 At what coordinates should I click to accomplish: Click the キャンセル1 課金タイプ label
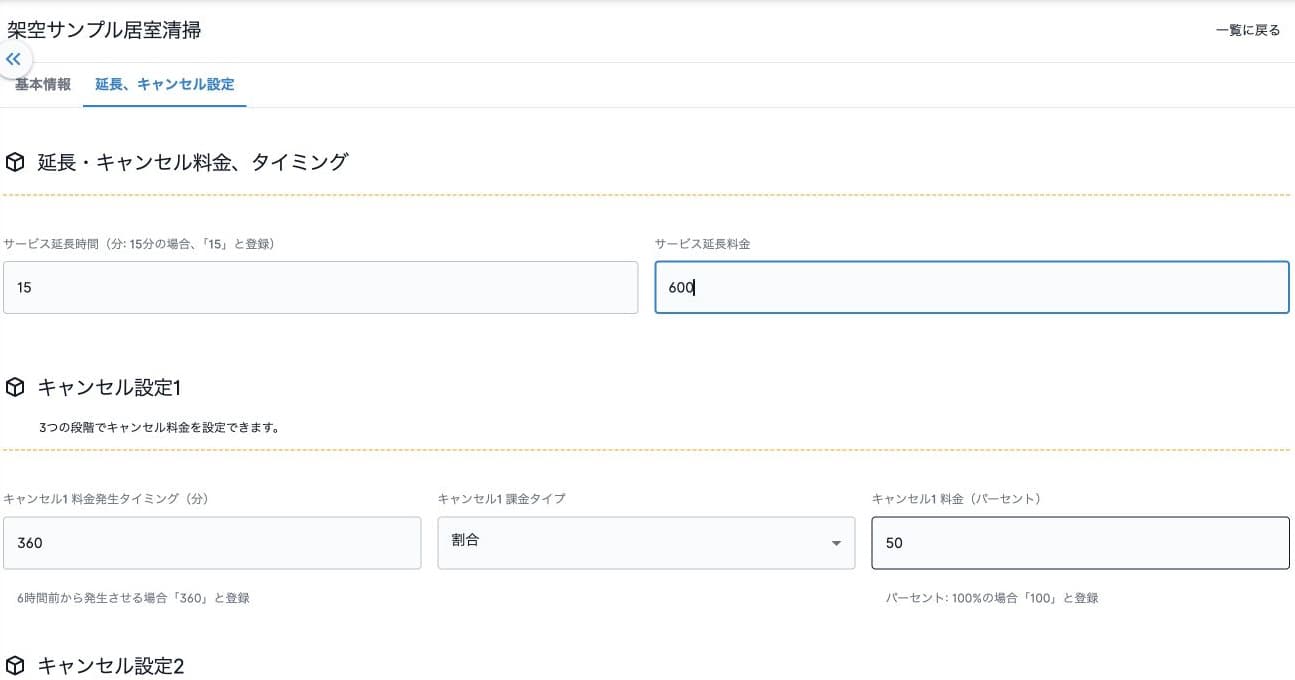coord(501,498)
